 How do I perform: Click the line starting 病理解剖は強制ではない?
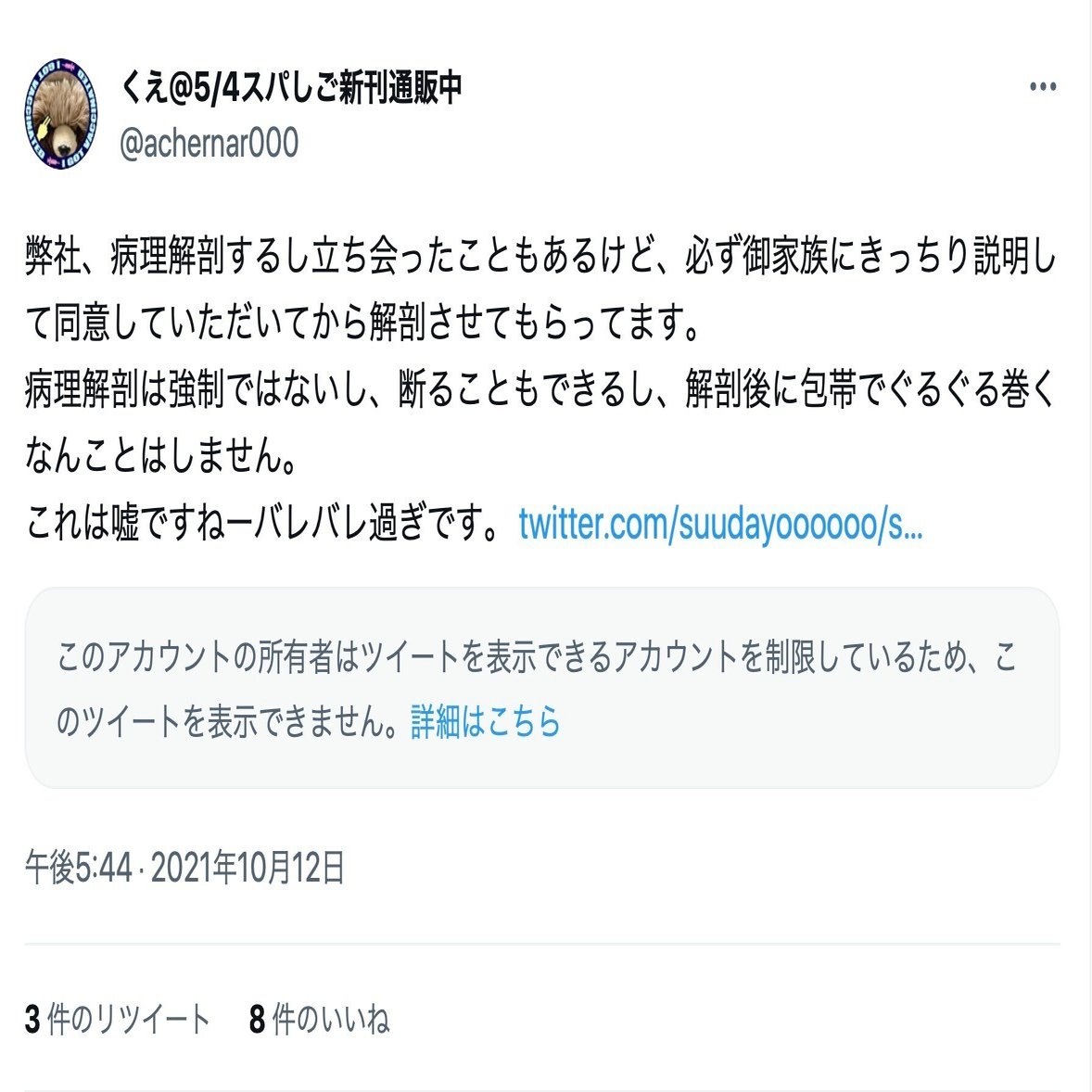[540, 388]
